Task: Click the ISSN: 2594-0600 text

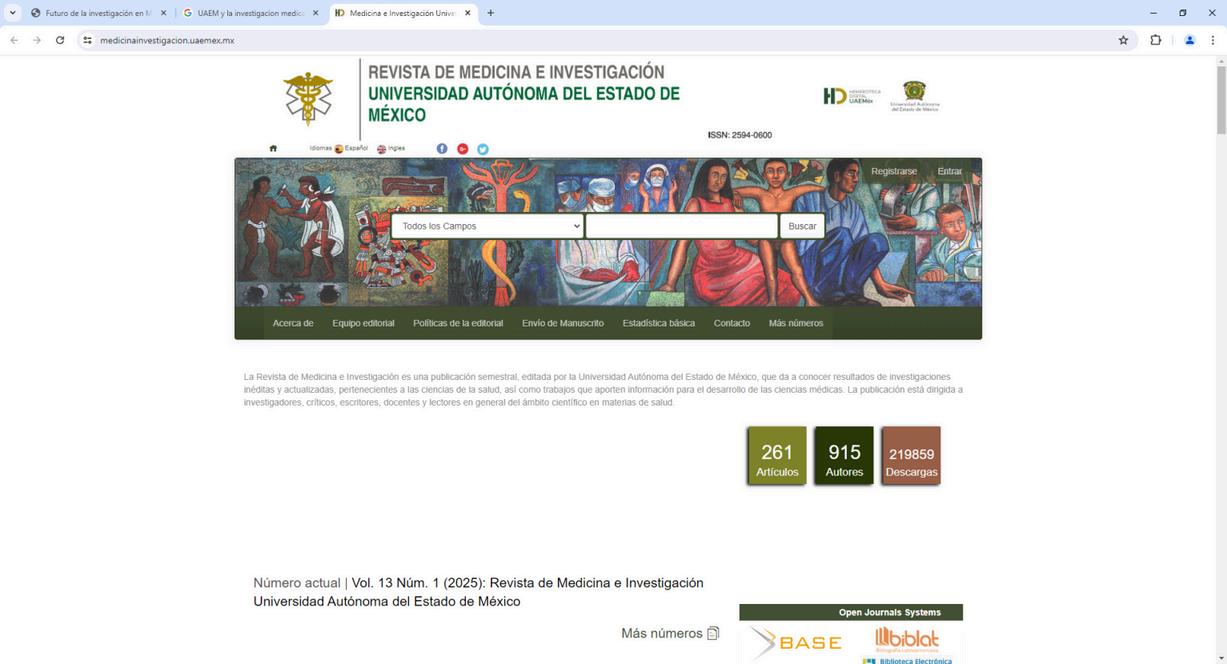Action: click(x=739, y=135)
